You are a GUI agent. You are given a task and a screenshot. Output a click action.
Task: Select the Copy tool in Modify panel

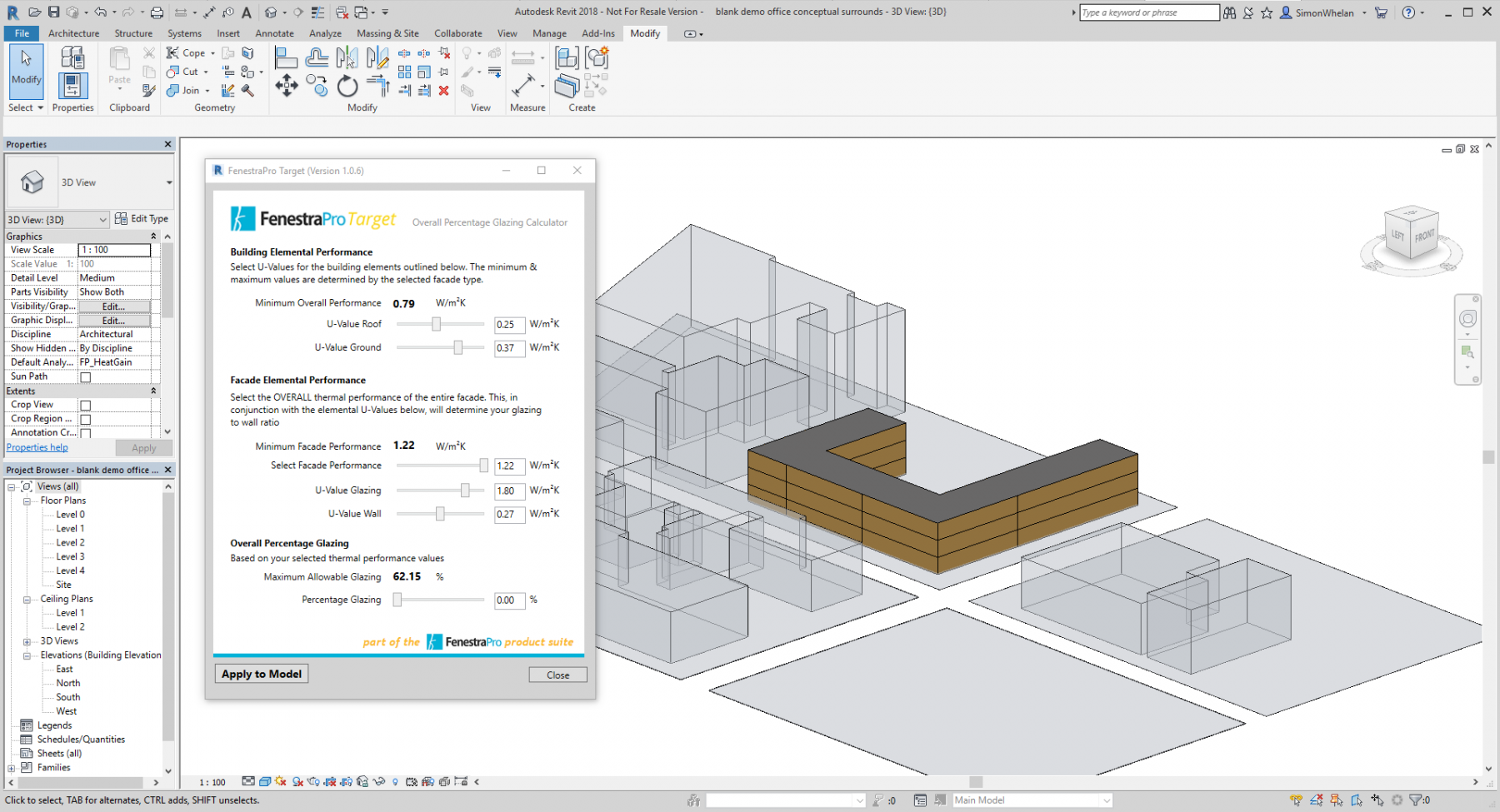[317, 86]
